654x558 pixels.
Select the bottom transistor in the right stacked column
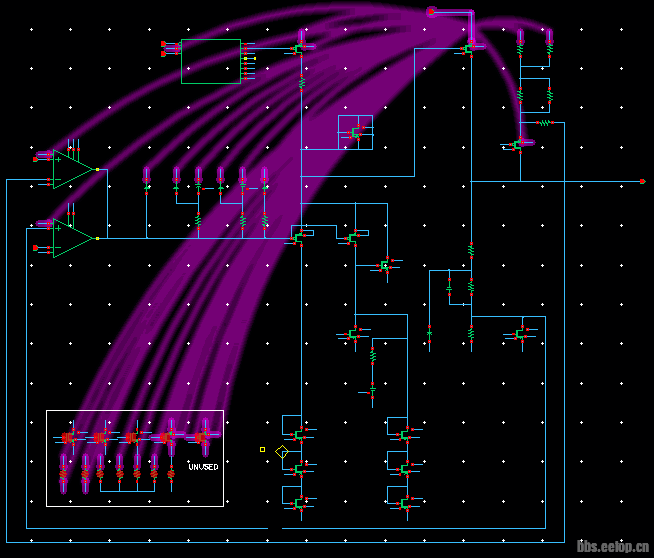[404, 504]
